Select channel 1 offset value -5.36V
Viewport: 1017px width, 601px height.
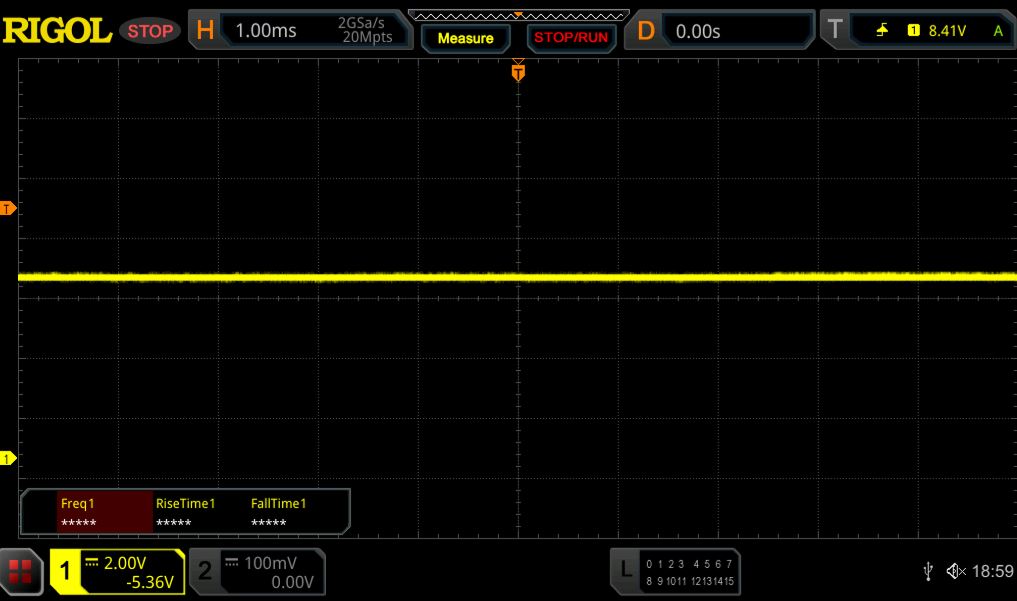(150, 582)
